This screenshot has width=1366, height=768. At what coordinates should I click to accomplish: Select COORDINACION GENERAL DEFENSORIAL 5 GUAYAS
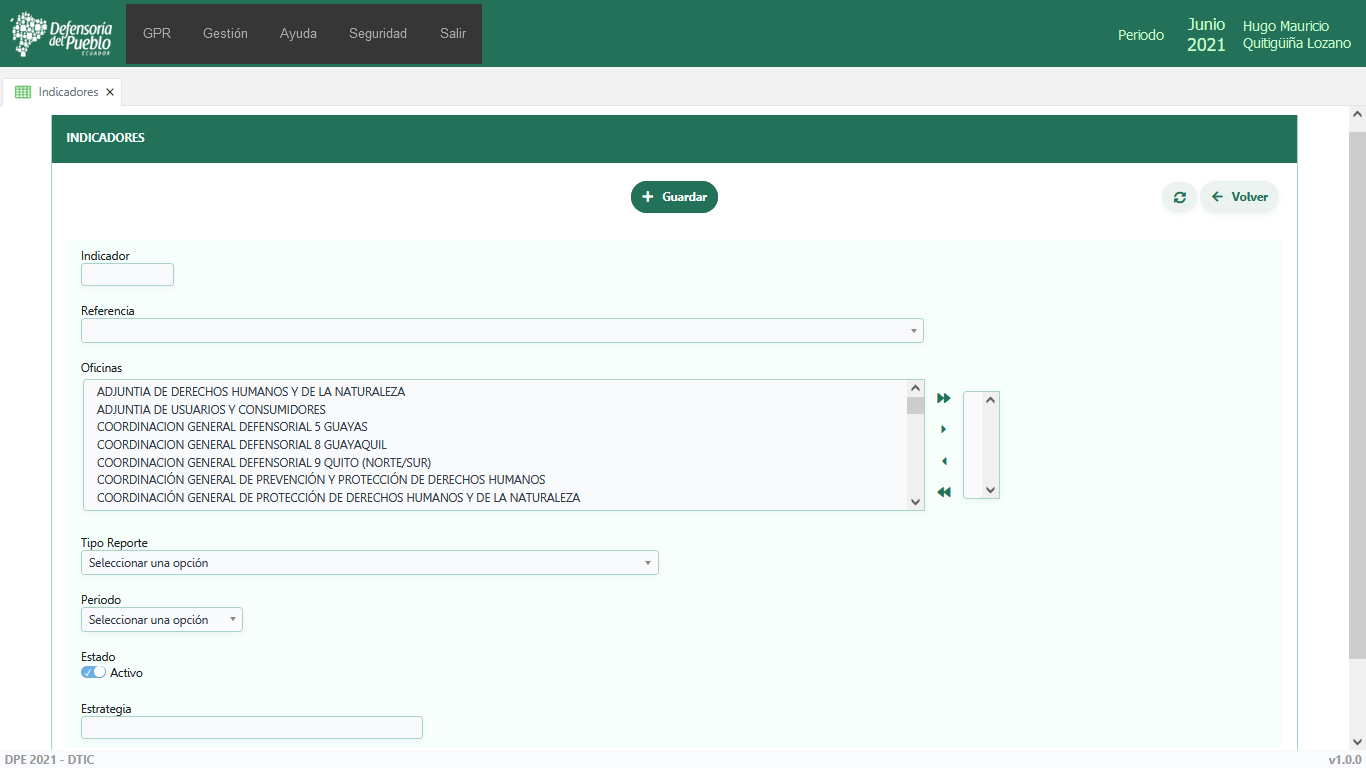232,427
